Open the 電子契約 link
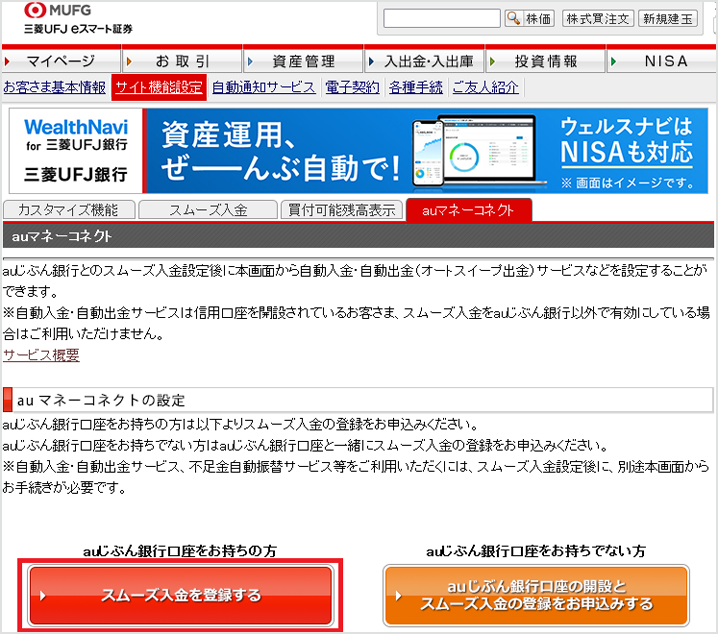This screenshot has height=634, width=718. pyautogui.click(x=353, y=87)
